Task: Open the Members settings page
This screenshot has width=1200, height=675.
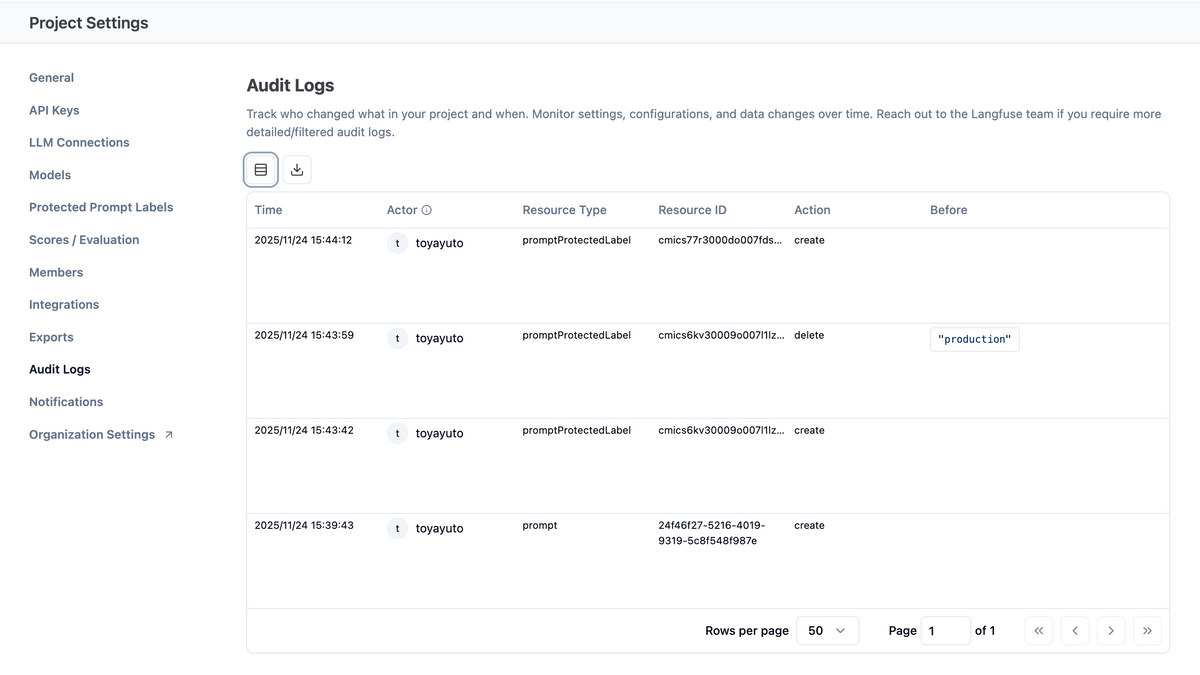Action: click(56, 272)
